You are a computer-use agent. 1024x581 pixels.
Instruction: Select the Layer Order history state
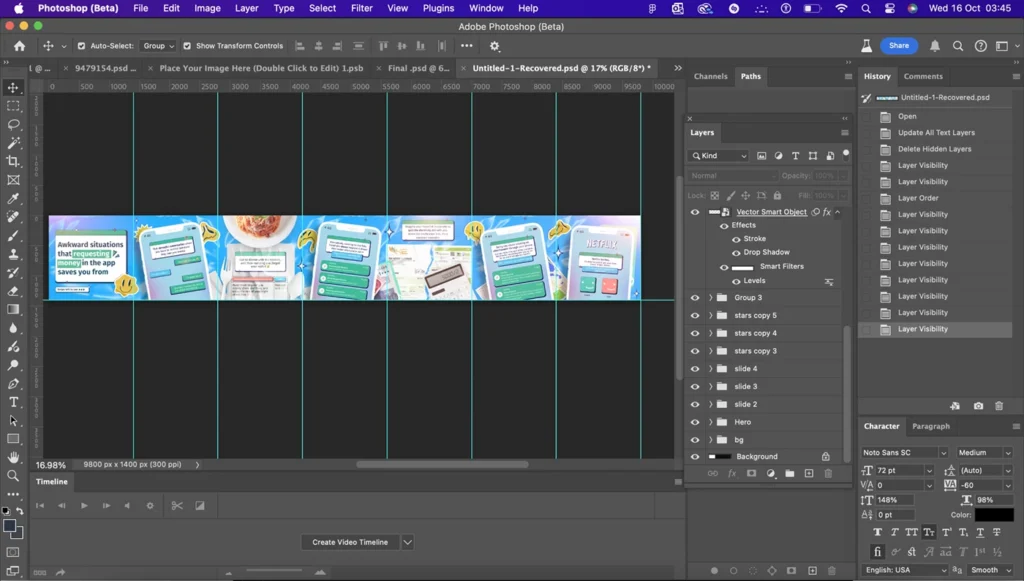(x=917, y=198)
